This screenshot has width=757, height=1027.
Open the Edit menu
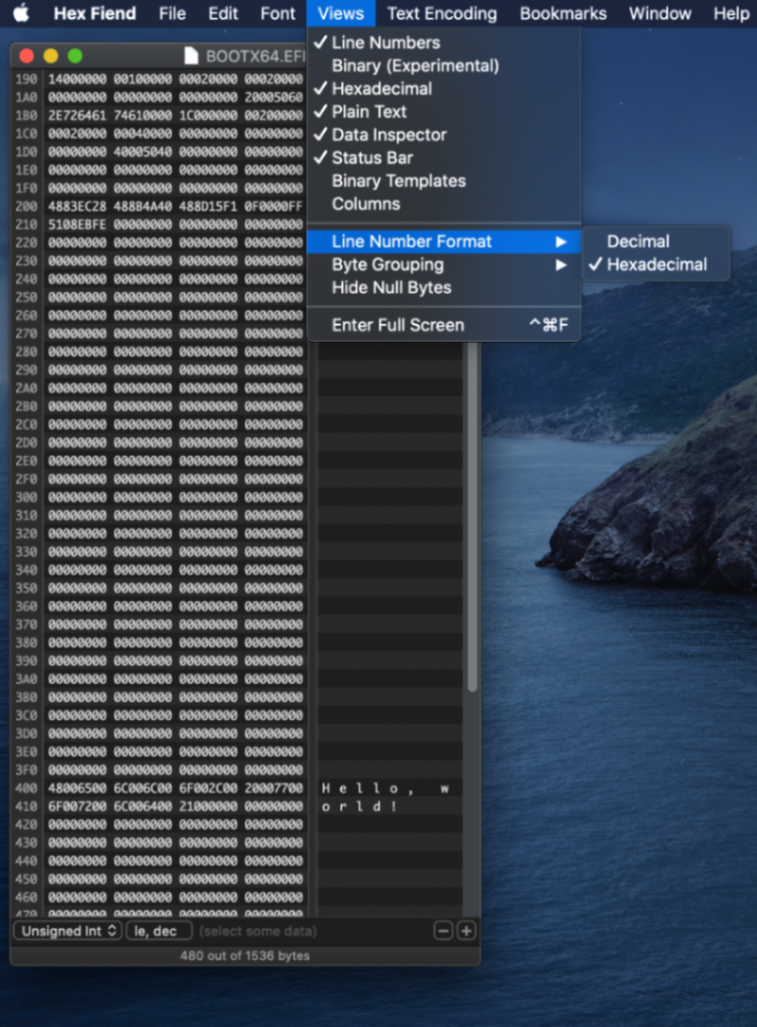pyautogui.click(x=223, y=13)
